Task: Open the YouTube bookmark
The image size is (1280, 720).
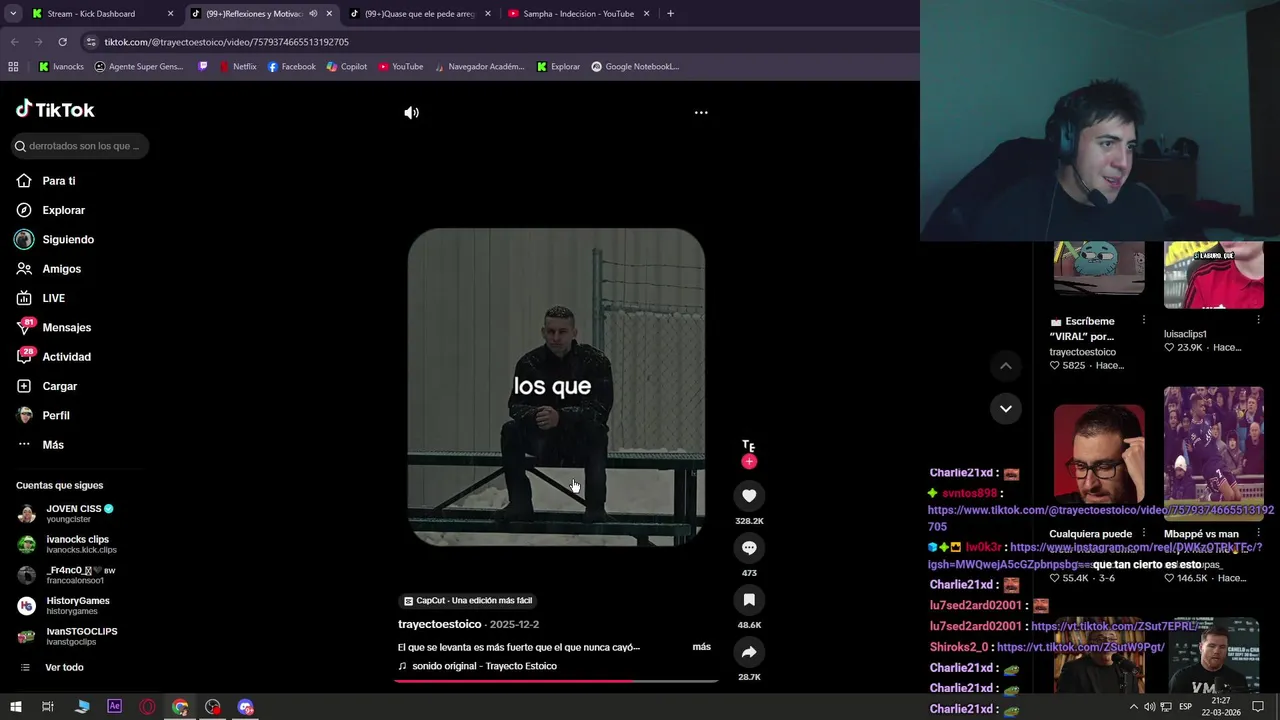Action: [400, 67]
